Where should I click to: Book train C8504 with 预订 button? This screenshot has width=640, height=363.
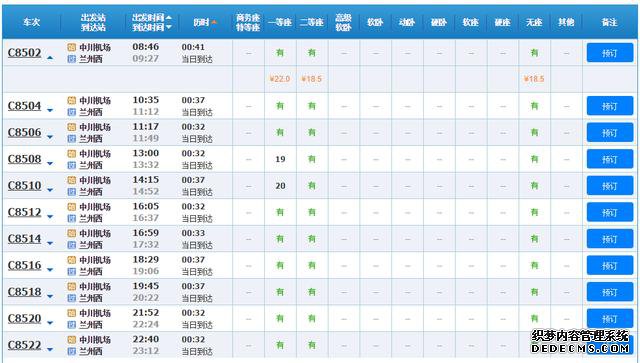pyautogui.click(x=610, y=106)
